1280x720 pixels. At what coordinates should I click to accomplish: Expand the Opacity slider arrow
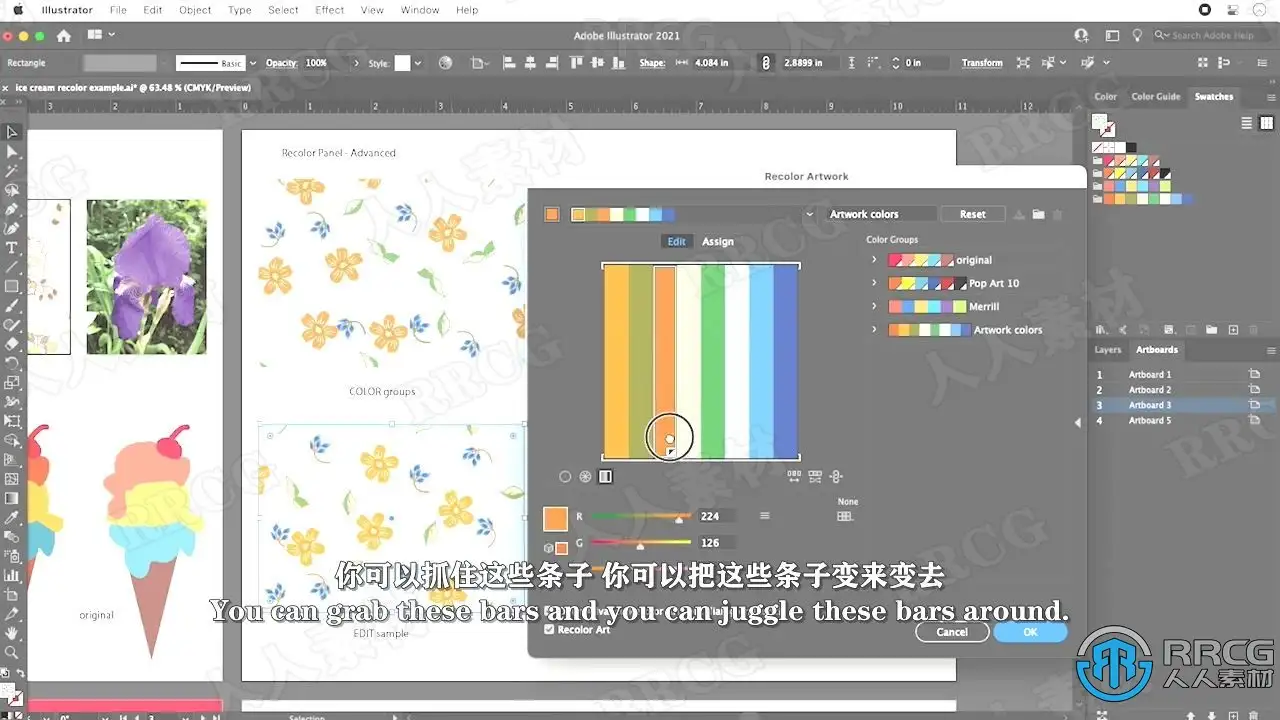(x=356, y=63)
